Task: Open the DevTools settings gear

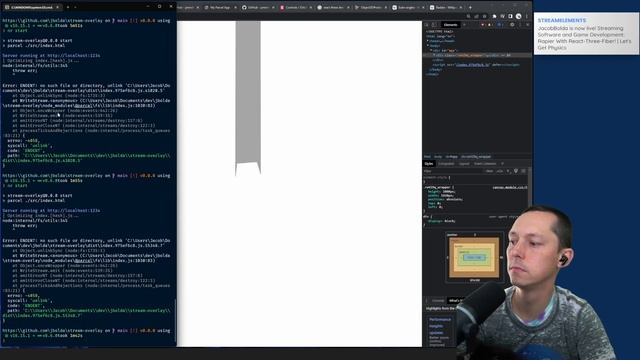Action: 512,25
